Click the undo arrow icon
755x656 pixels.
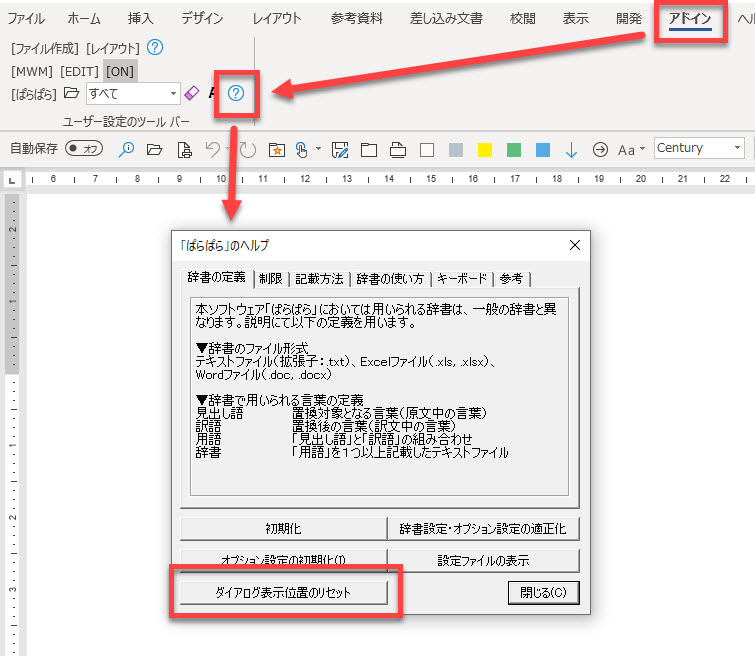211,149
